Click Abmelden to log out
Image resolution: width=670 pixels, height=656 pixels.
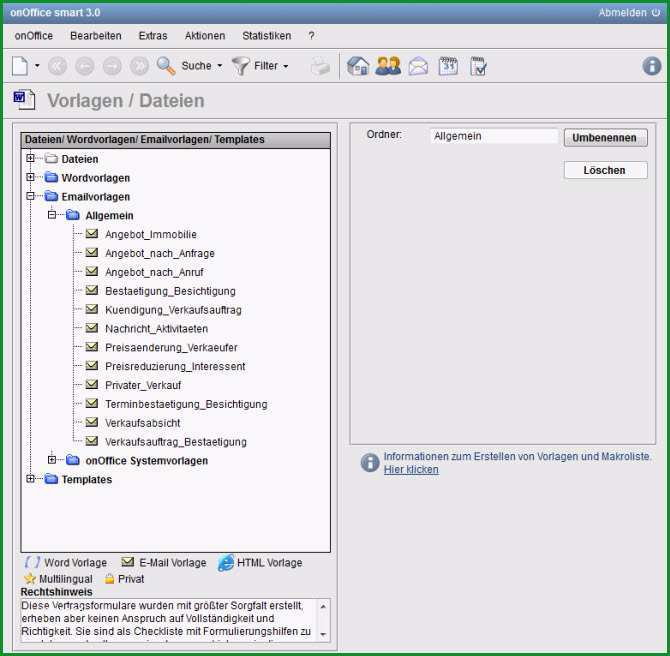click(629, 13)
